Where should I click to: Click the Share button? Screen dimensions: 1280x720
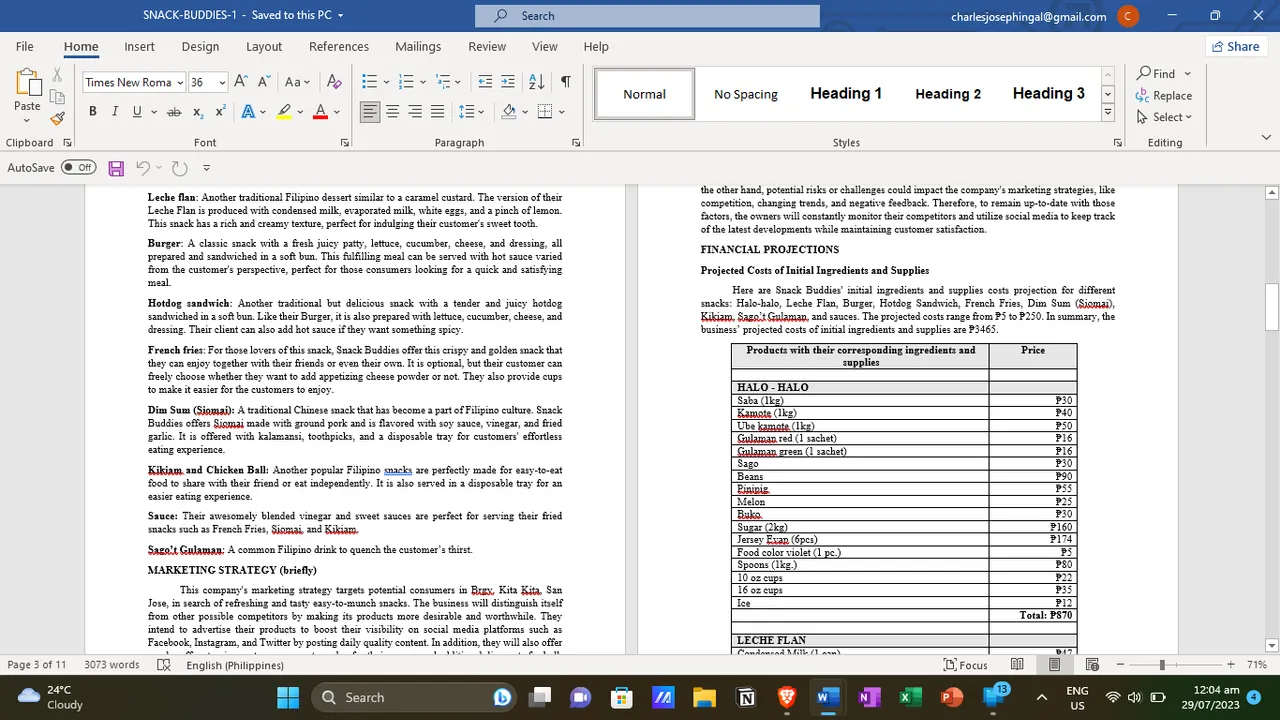click(x=1235, y=46)
